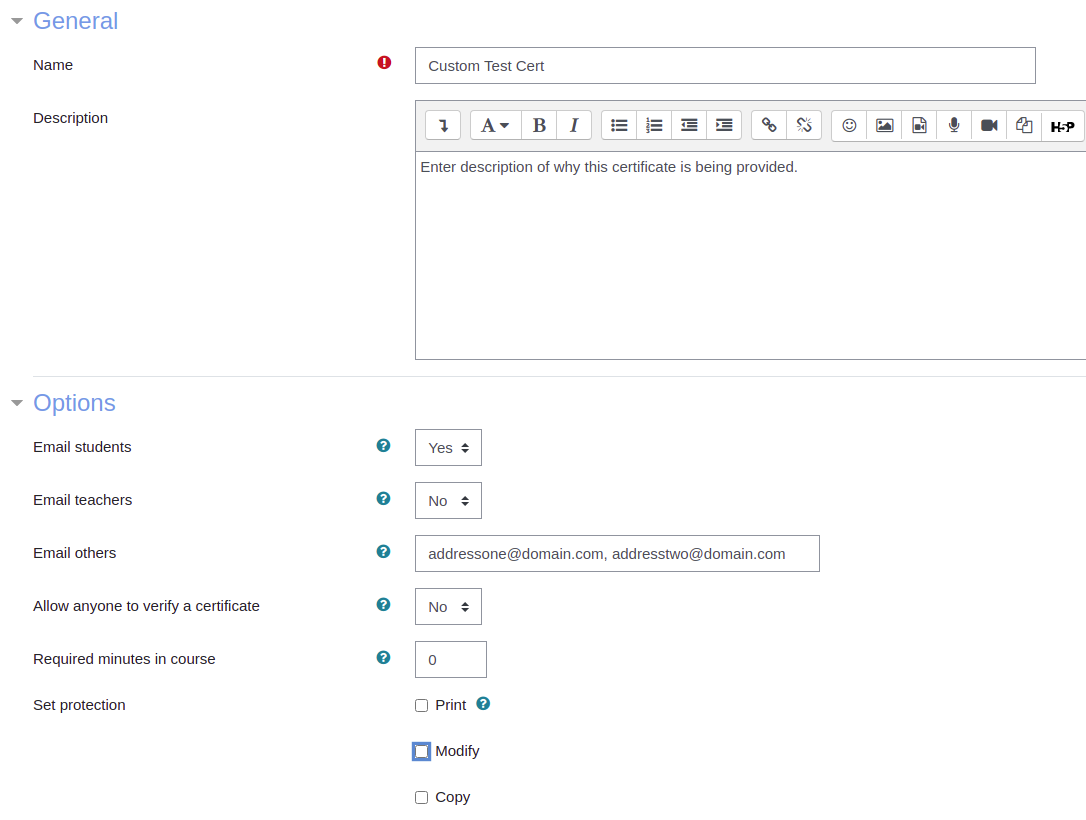Open the emoji picker smiley icon

(849, 125)
